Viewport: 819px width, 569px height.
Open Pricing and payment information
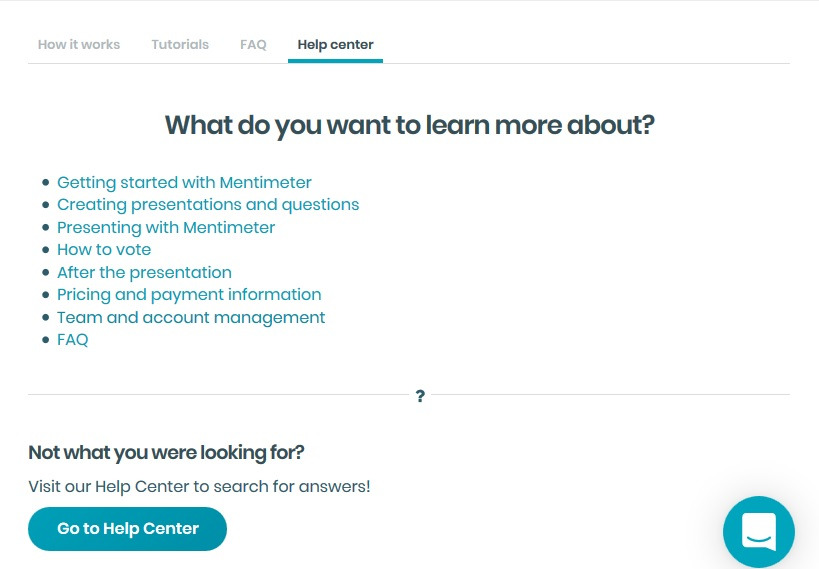[x=189, y=295]
